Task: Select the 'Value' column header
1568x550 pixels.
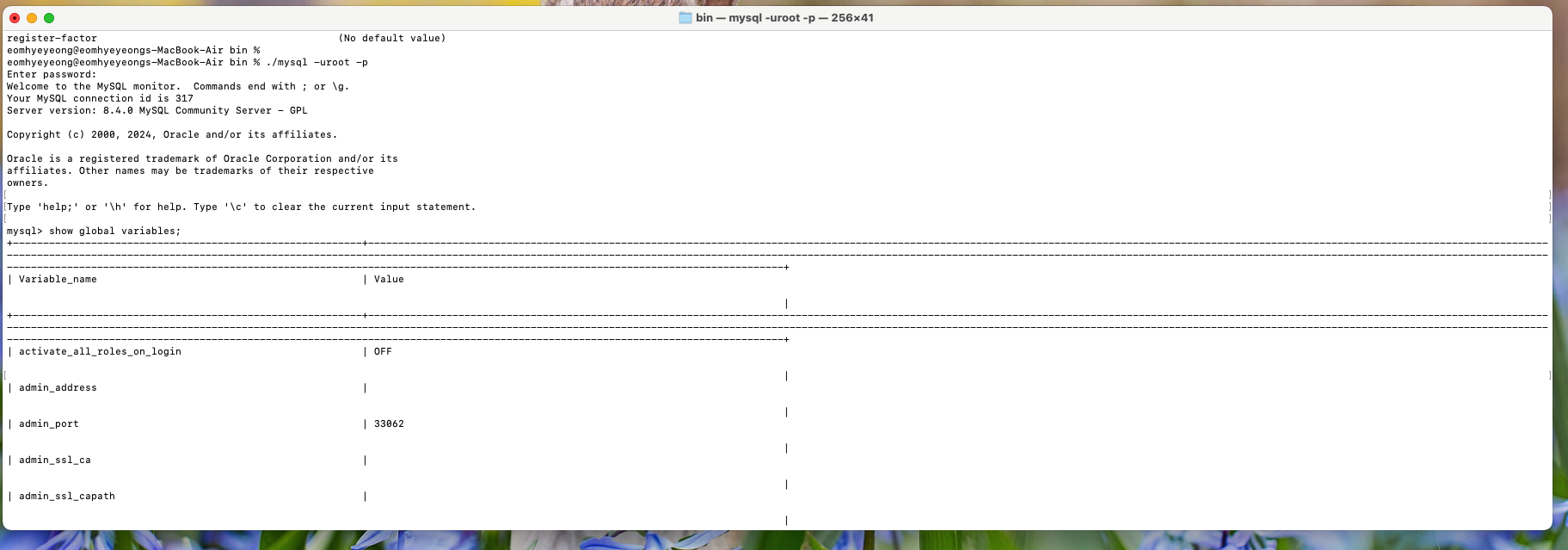Action: click(389, 280)
